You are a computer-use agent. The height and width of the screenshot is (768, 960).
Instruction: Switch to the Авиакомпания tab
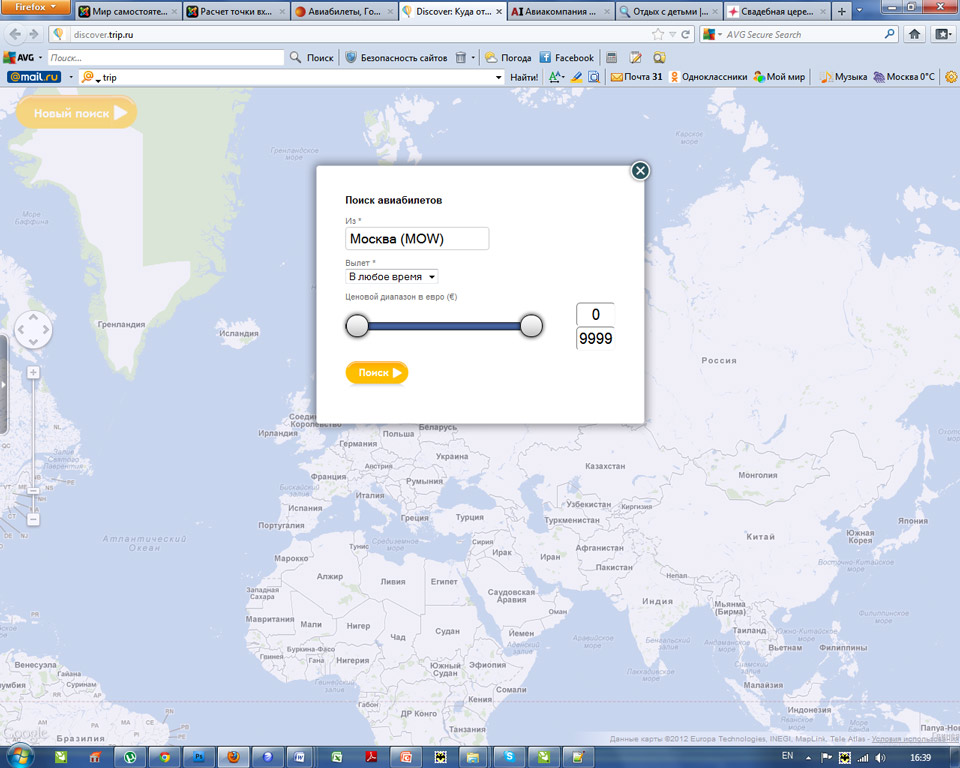click(x=560, y=11)
